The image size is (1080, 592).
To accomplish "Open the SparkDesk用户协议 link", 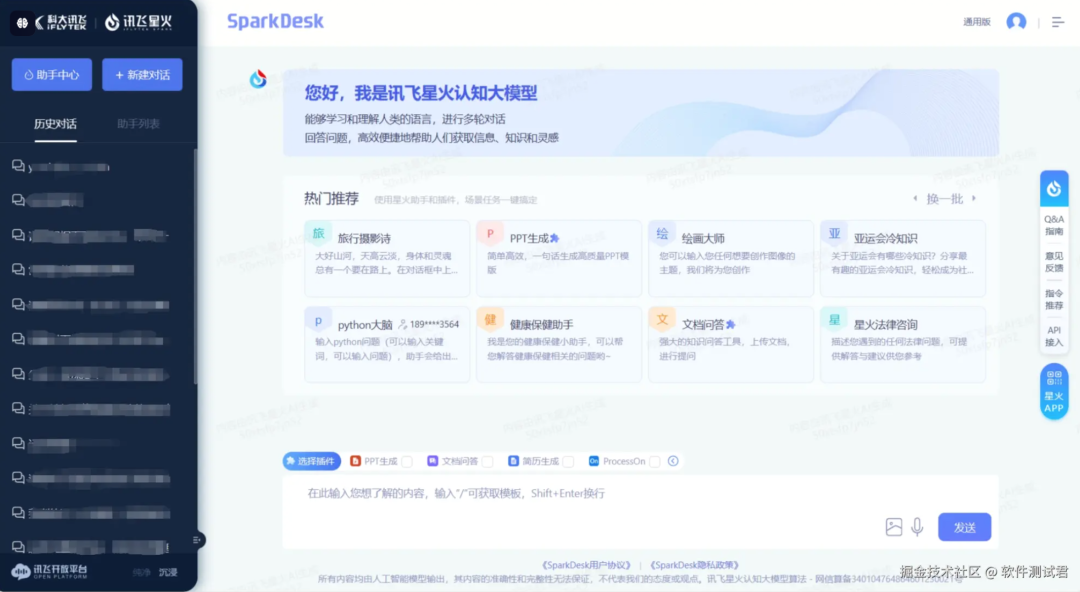I will coord(586,565).
